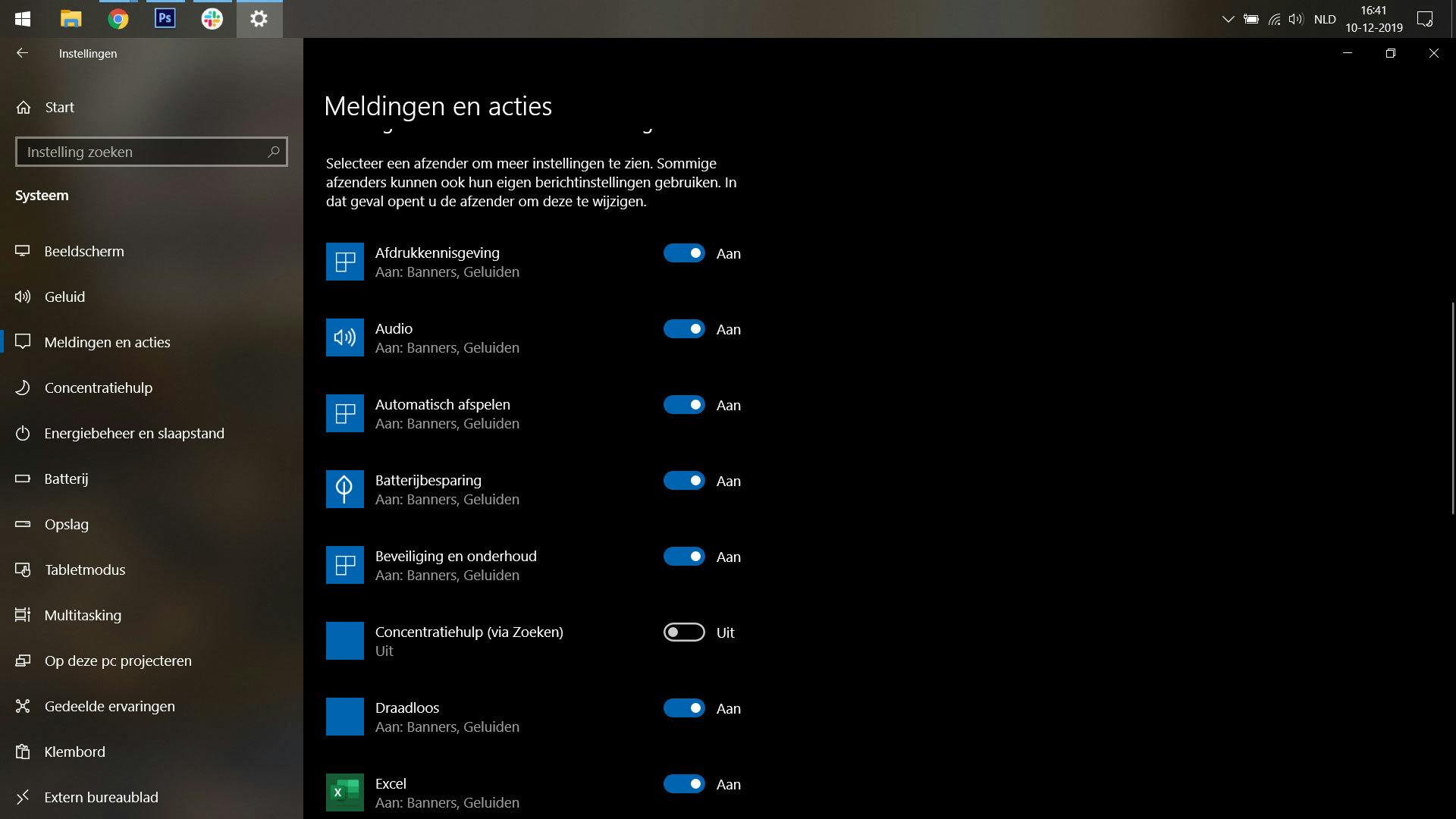Go back with the arrow icon
Image resolution: width=1456 pixels, height=819 pixels.
(22, 53)
